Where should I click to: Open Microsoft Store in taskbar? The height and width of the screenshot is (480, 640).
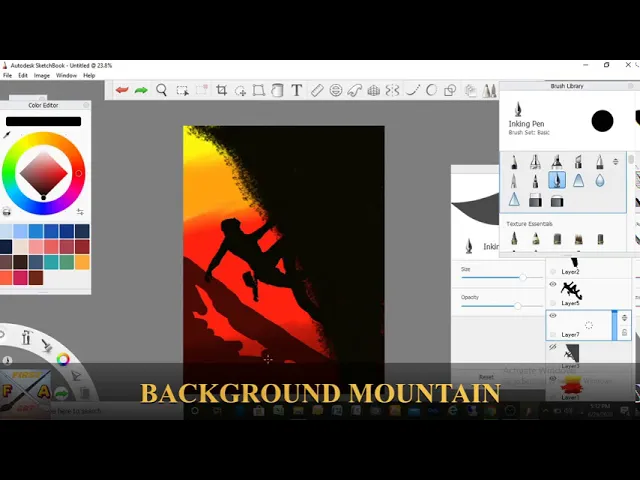(x=258, y=411)
